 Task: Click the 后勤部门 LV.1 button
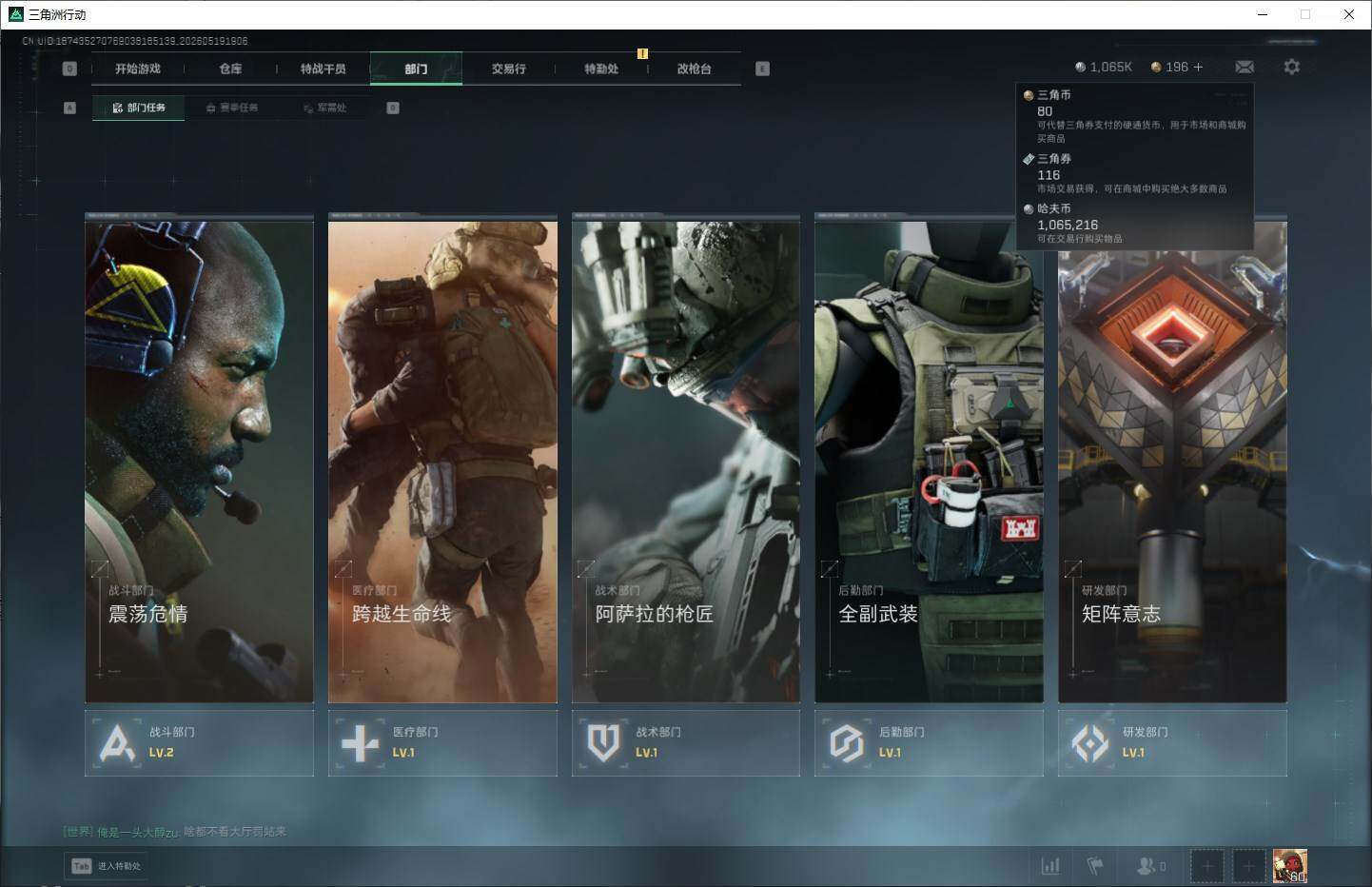[929, 742]
